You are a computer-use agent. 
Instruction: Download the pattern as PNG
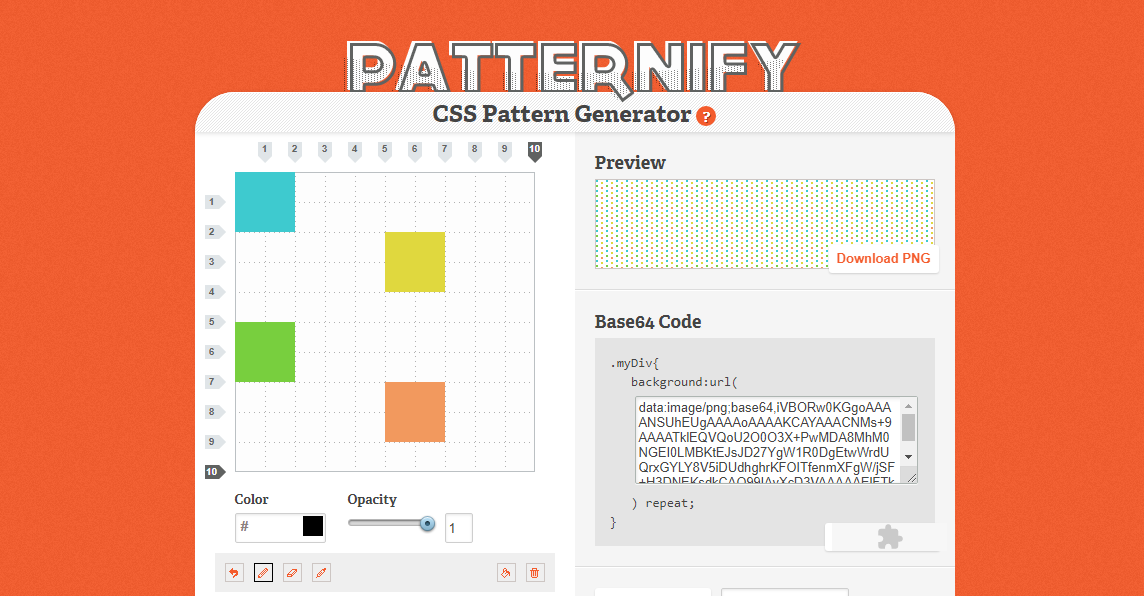click(x=883, y=258)
